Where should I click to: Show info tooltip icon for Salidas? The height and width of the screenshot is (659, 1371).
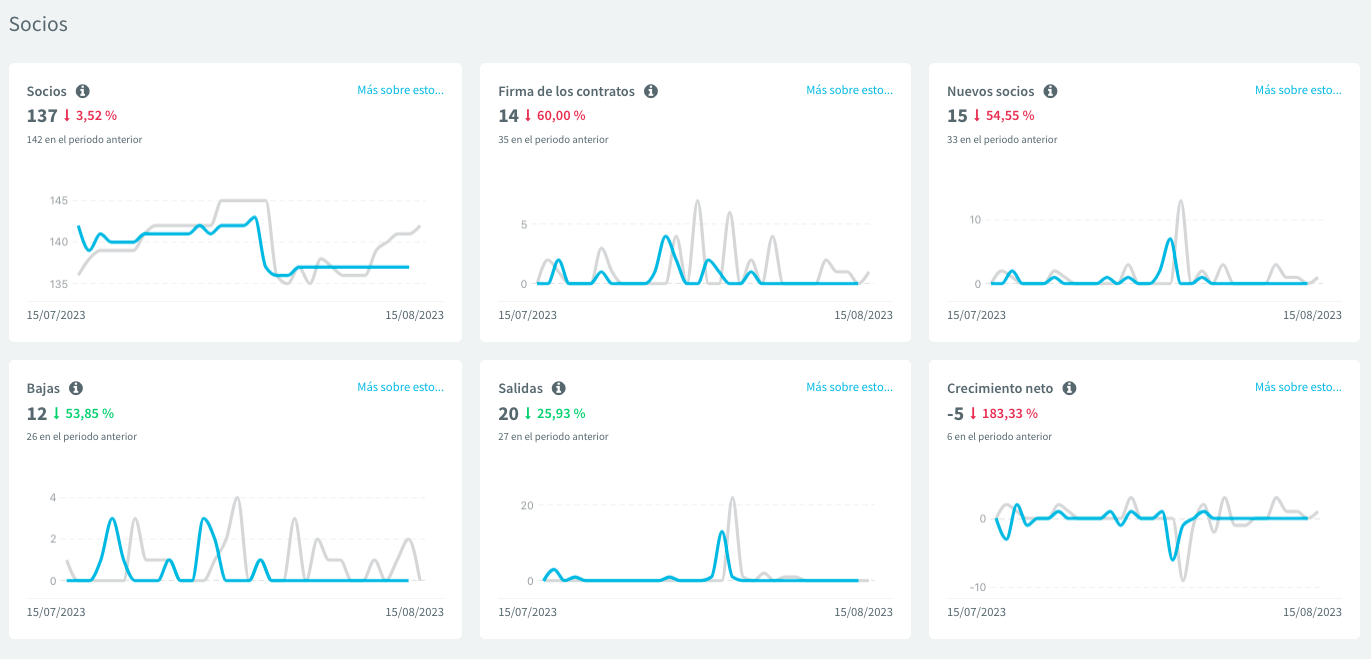559,388
